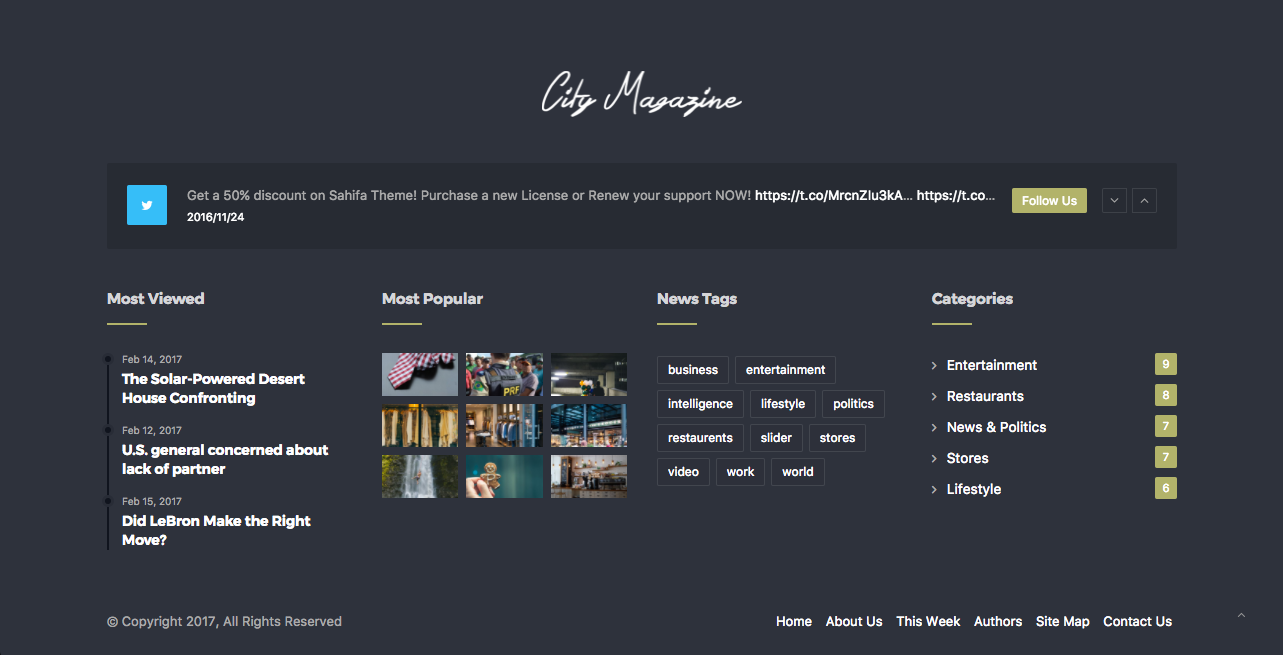Open the waterfall popular post thumbnail
Viewport: 1283px width, 655px height.
[420, 476]
